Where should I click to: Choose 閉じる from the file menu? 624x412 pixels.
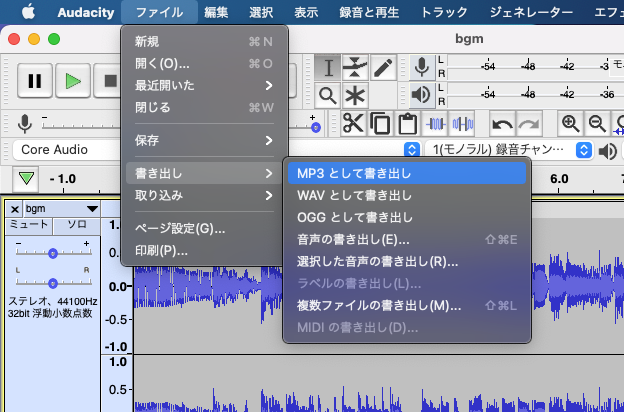[x=204, y=107]
